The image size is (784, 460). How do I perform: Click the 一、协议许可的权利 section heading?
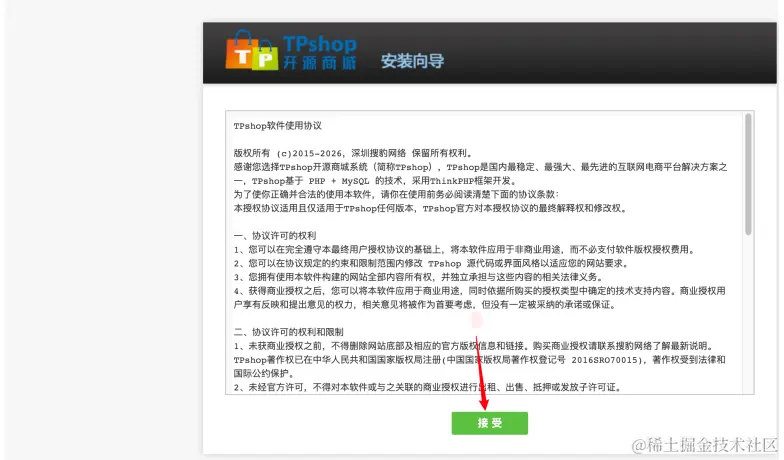point(274,236)
